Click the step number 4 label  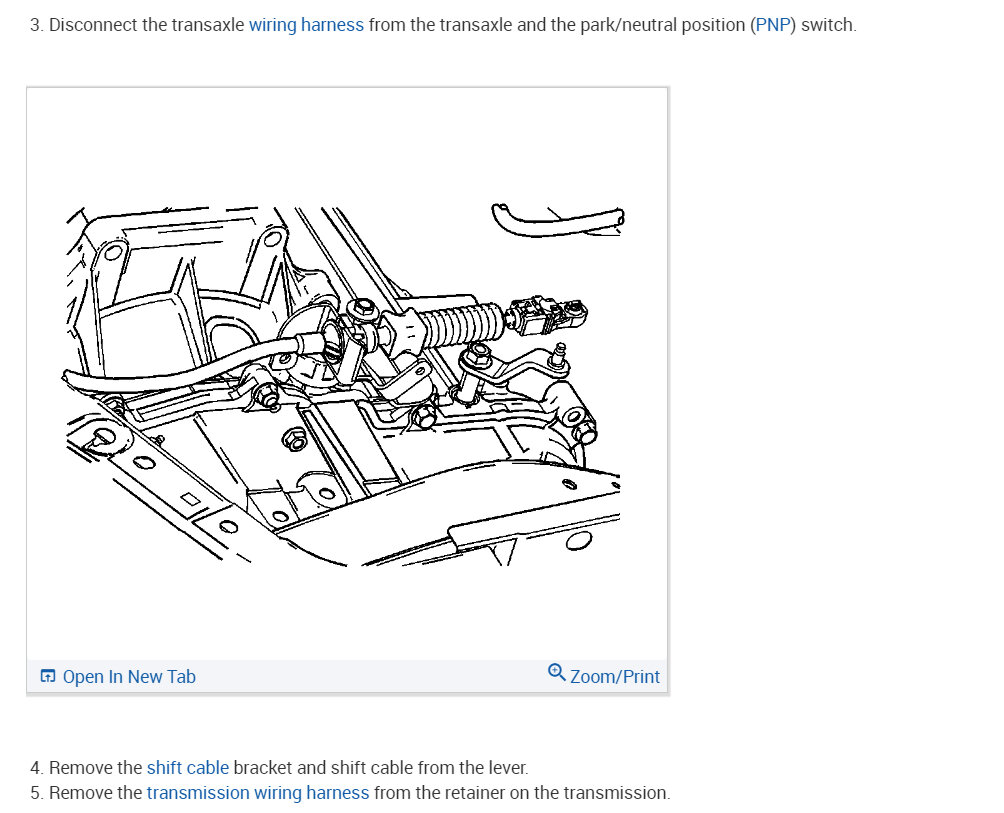coord(37,768)
